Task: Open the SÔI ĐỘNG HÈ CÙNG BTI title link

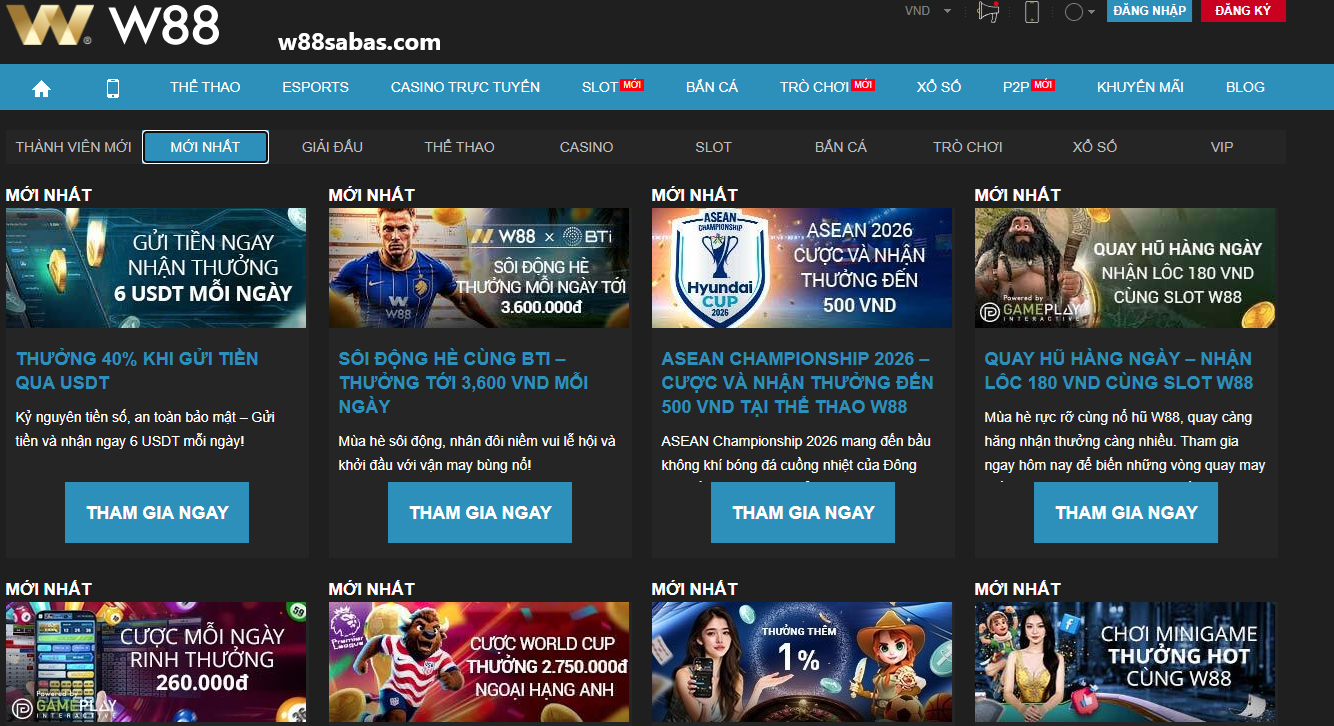Action: (x=463, y=382)
